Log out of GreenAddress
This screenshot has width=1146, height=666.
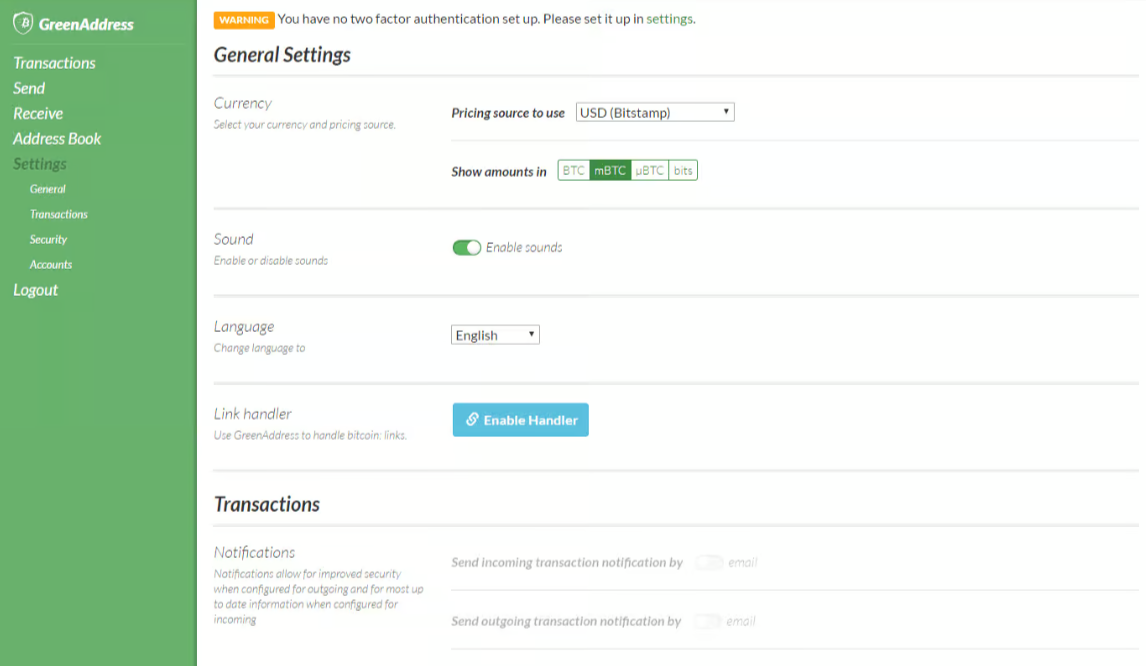34,289
